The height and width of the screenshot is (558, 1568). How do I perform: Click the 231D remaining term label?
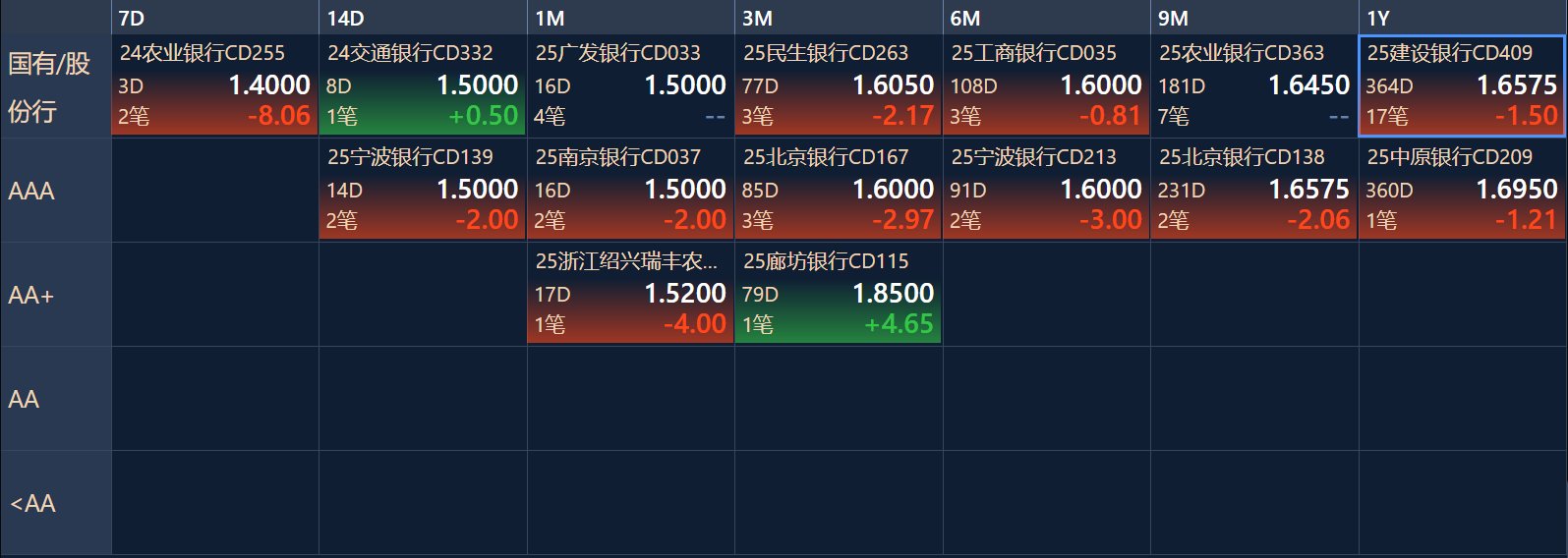click(1182, 191)
